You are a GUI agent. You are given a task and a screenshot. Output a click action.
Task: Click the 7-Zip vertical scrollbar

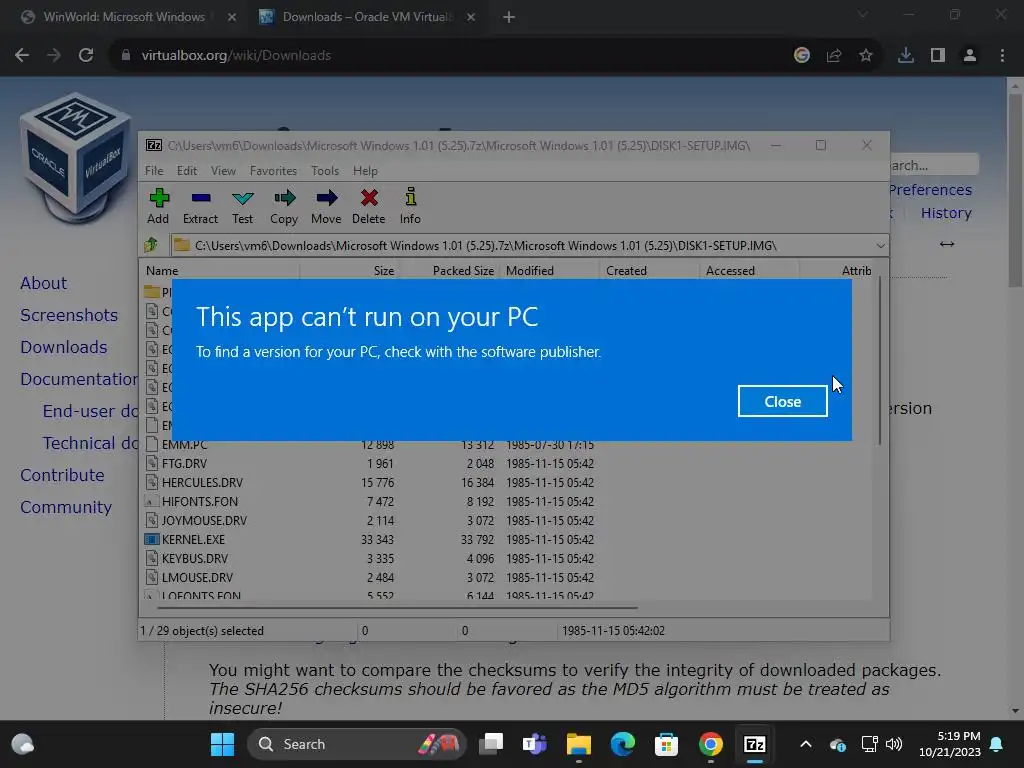(880, 359)
